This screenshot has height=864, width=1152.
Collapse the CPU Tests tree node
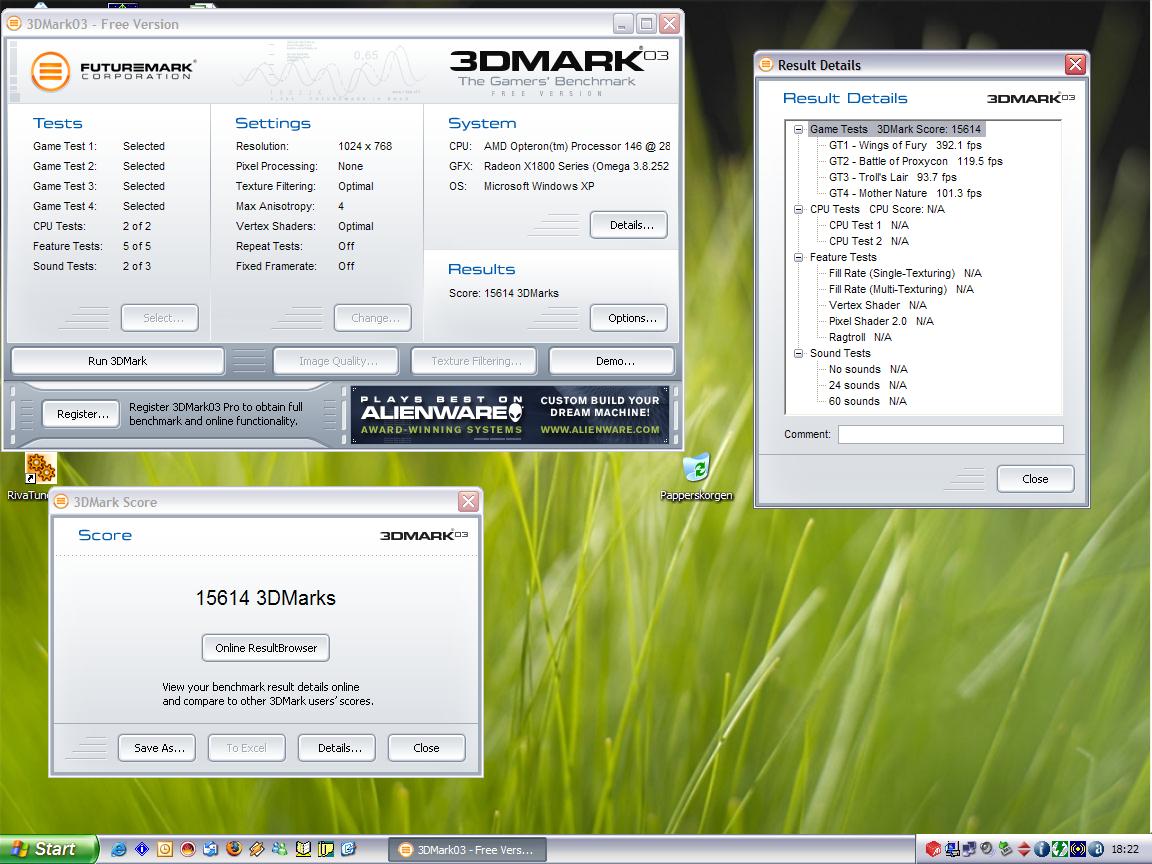point(798,209)
